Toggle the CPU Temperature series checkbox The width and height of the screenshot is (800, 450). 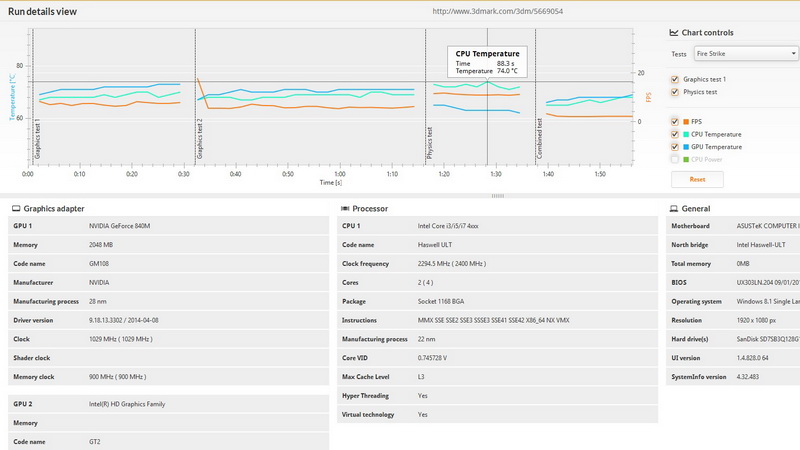pyautogui.click(x=674, y=135)
